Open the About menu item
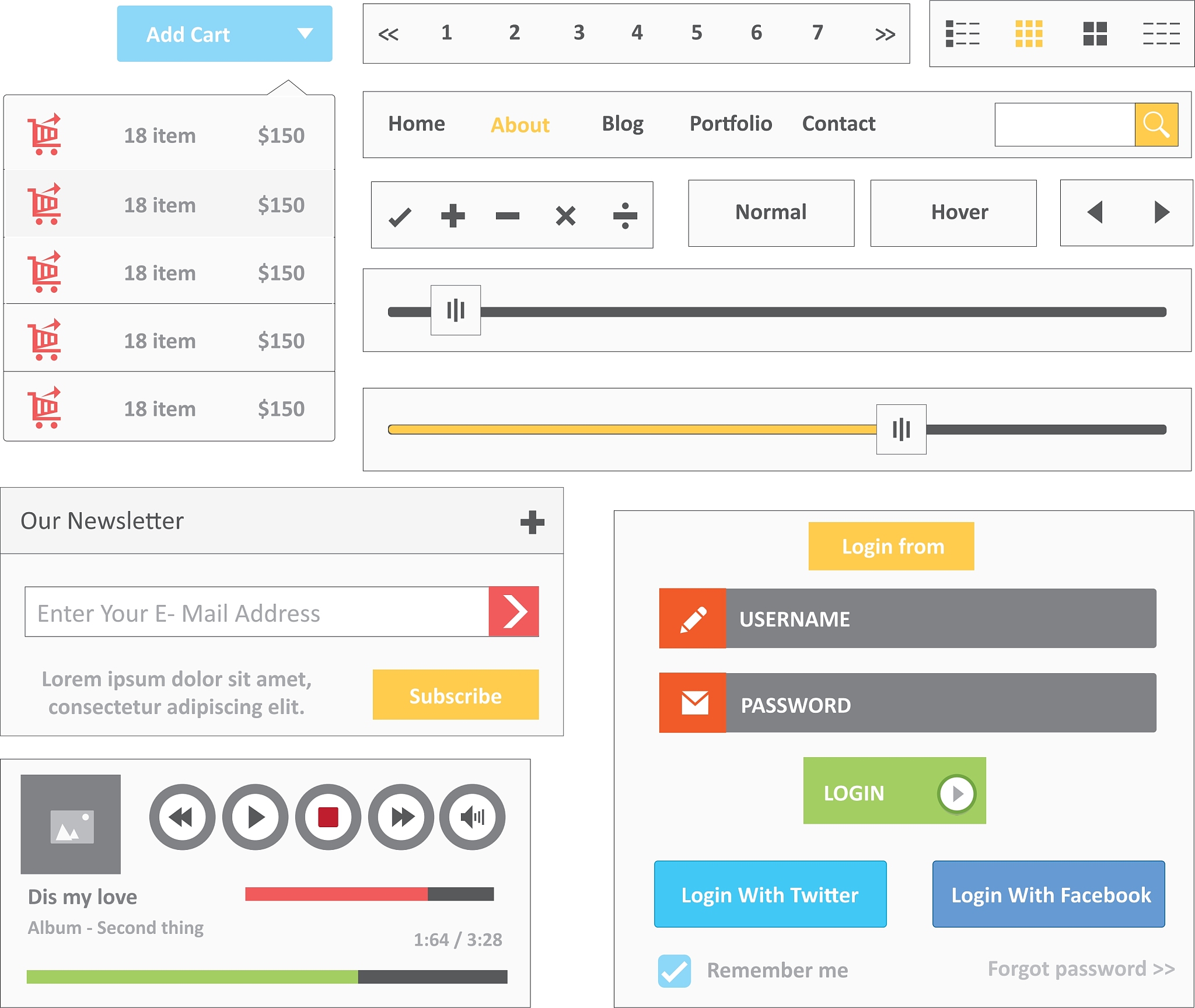The image size is (1195, 1008). [x=520, y=125]
